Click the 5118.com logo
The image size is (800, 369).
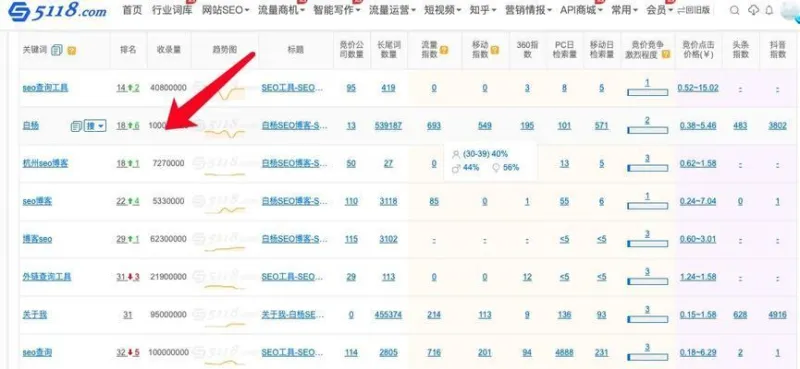(x=57, y=10)
